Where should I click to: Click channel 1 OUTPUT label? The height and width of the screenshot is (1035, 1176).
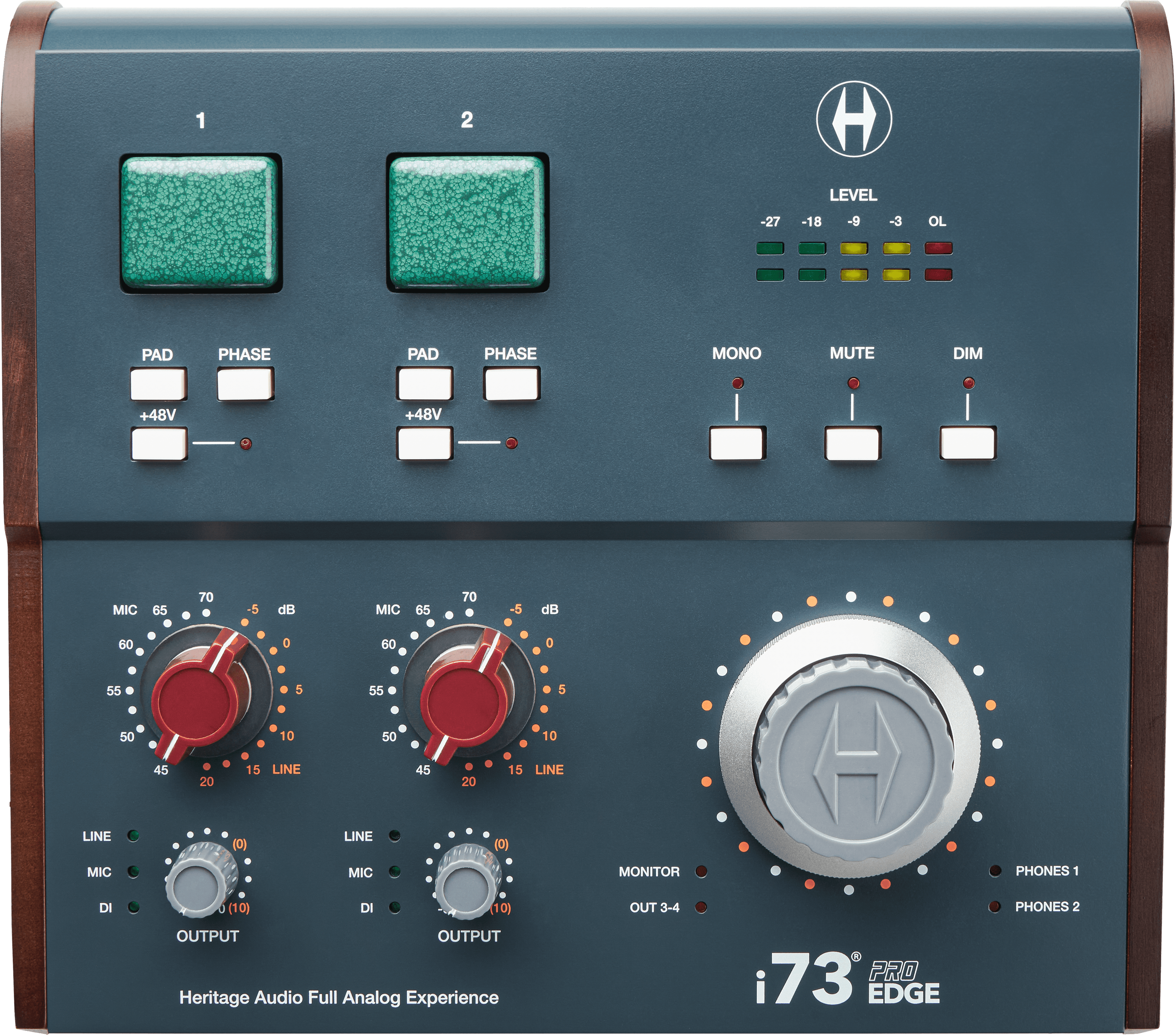click(207, 936)
